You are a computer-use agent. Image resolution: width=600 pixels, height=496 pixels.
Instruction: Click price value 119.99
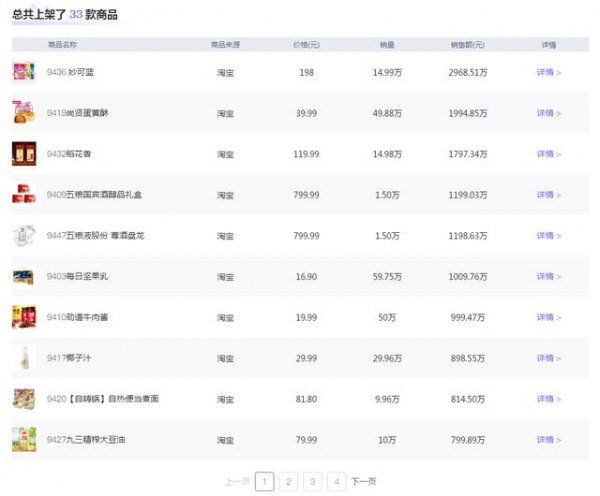pos(307,154)
